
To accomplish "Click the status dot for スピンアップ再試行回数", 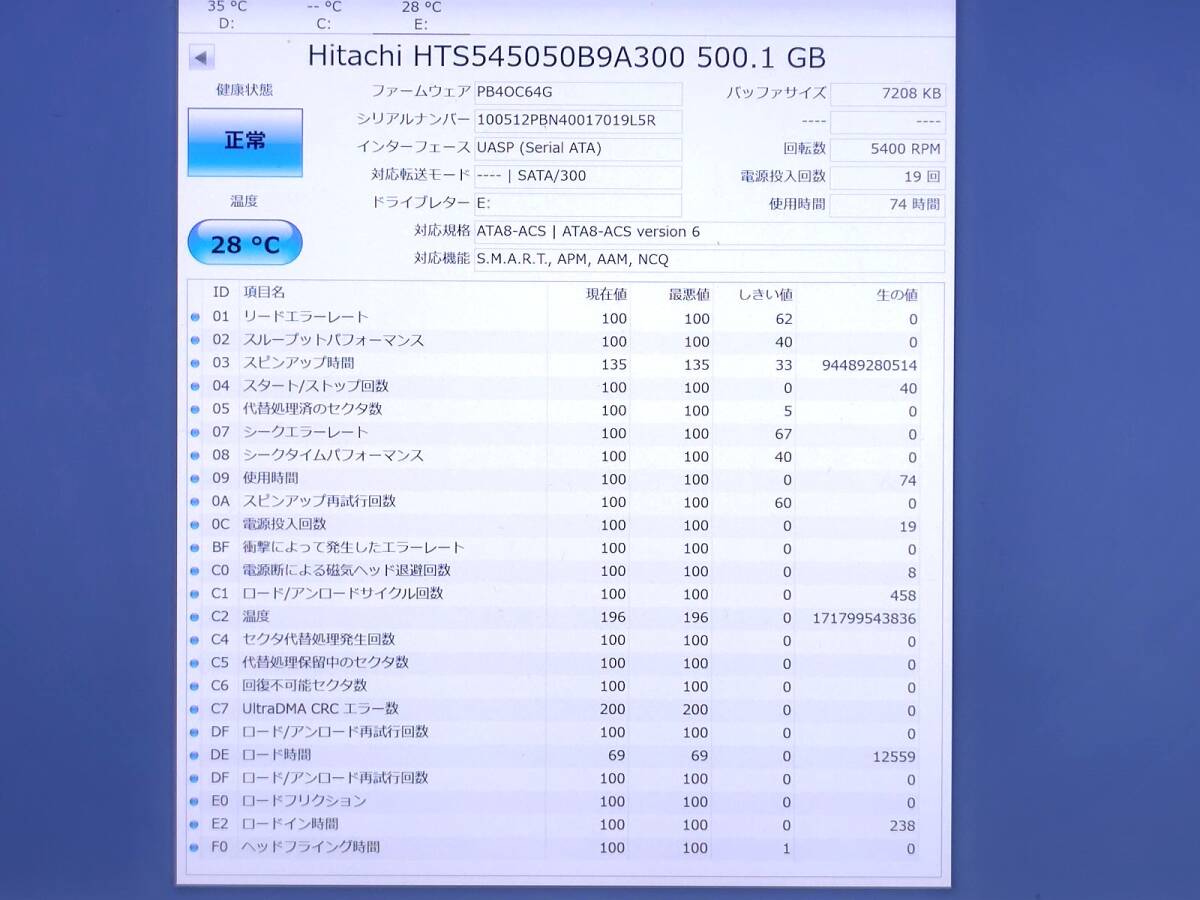I will [x=195, y=502].
